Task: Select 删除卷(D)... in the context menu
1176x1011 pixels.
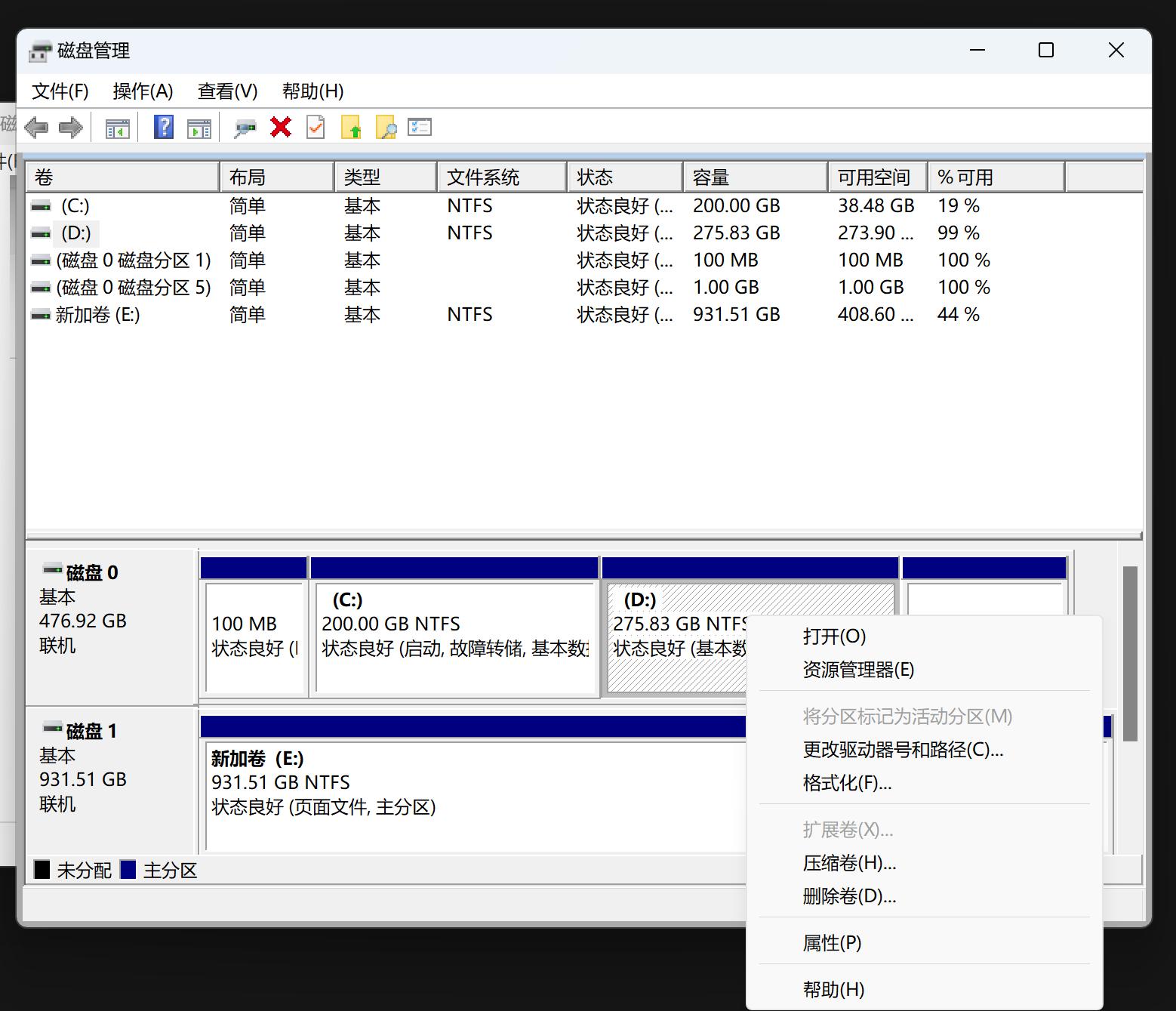Action: pos(925,896)
